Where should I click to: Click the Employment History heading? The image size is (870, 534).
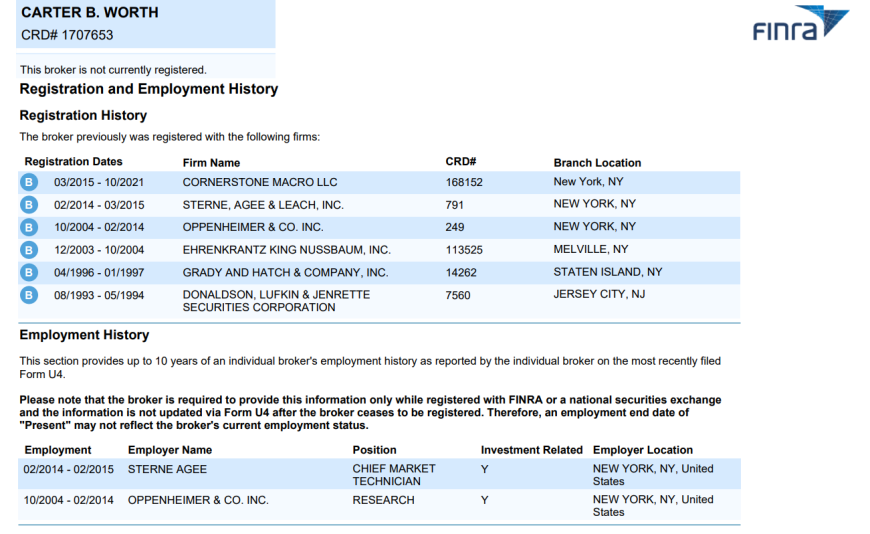click(84, 335)
